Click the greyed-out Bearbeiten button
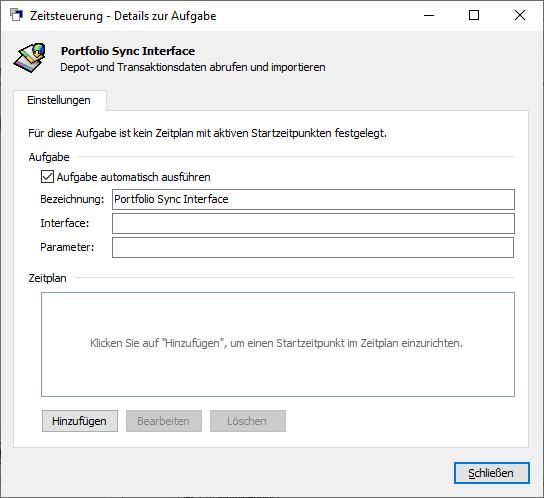 point(164,421)
